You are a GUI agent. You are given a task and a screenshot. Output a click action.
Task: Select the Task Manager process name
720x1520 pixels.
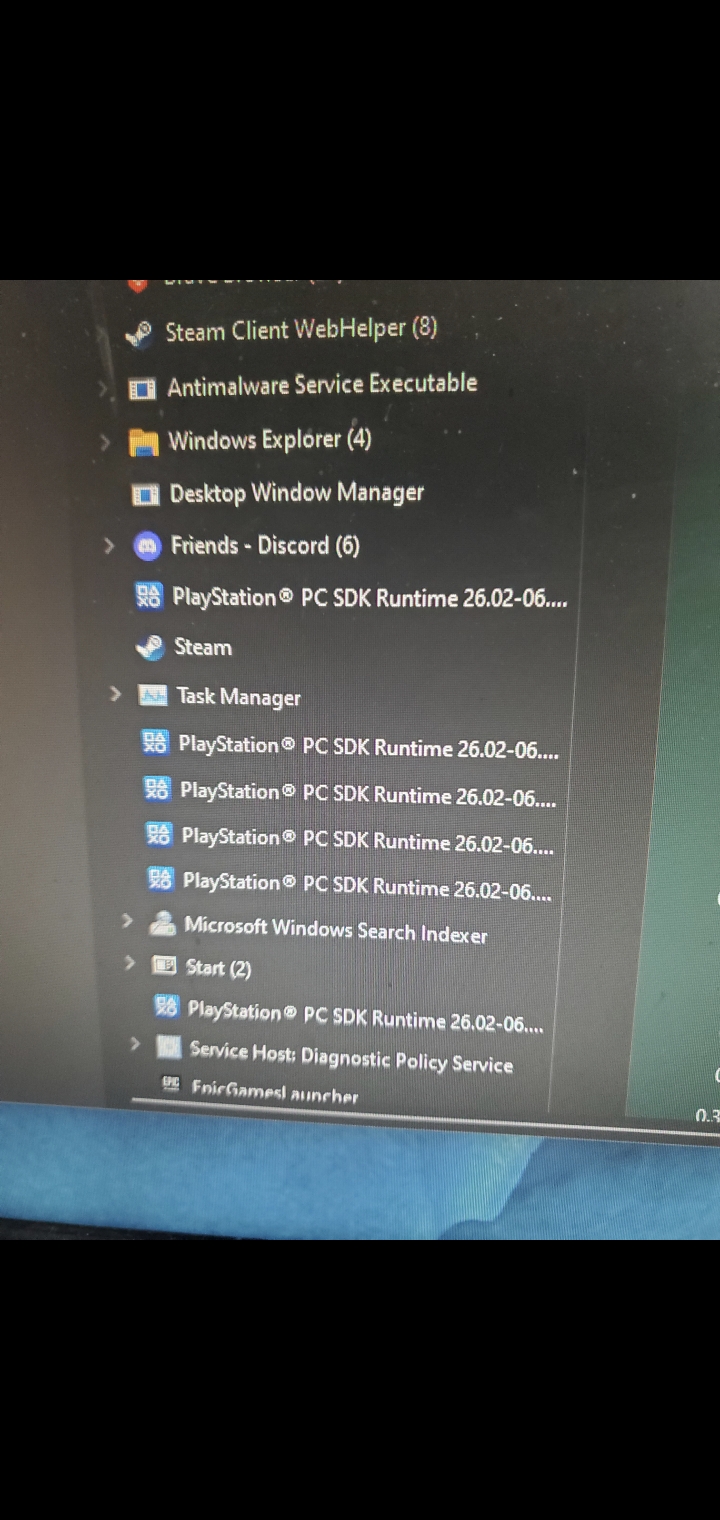pos(239,697)
